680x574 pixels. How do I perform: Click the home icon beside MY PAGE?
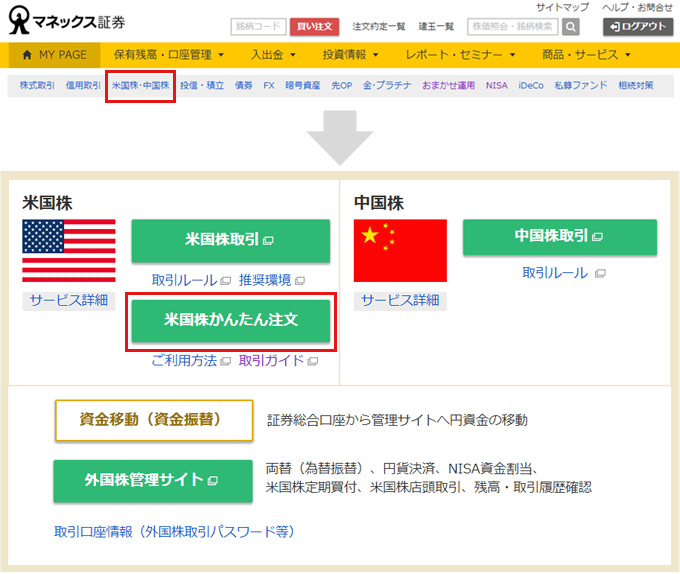(x=26, y=55)
